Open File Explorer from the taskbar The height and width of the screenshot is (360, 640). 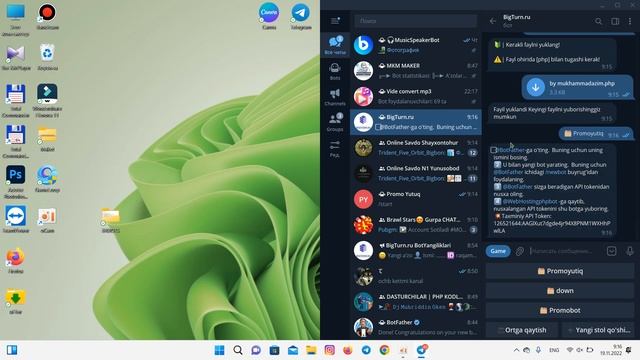(311, 350)
